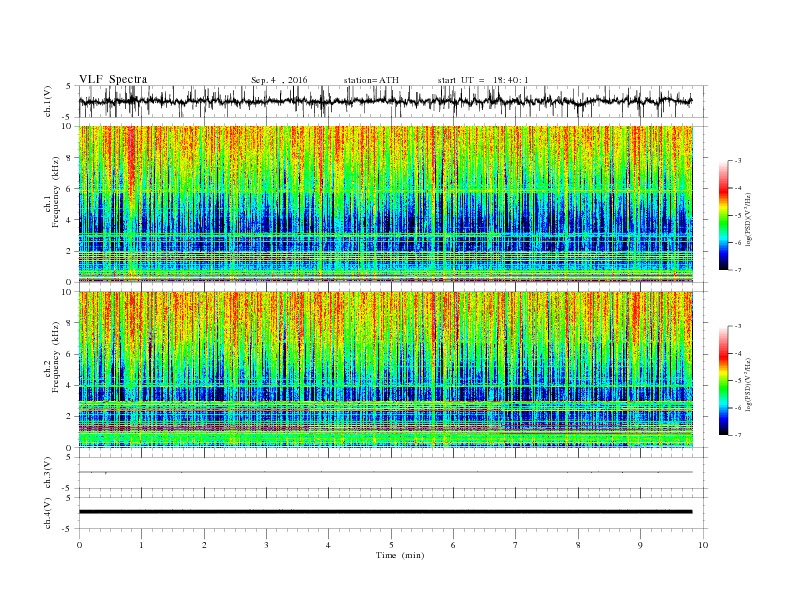Click the "8" kHz tick on ch.1 frequency axis
Viewport: 792px width, 612px height.
coord(69,158)
